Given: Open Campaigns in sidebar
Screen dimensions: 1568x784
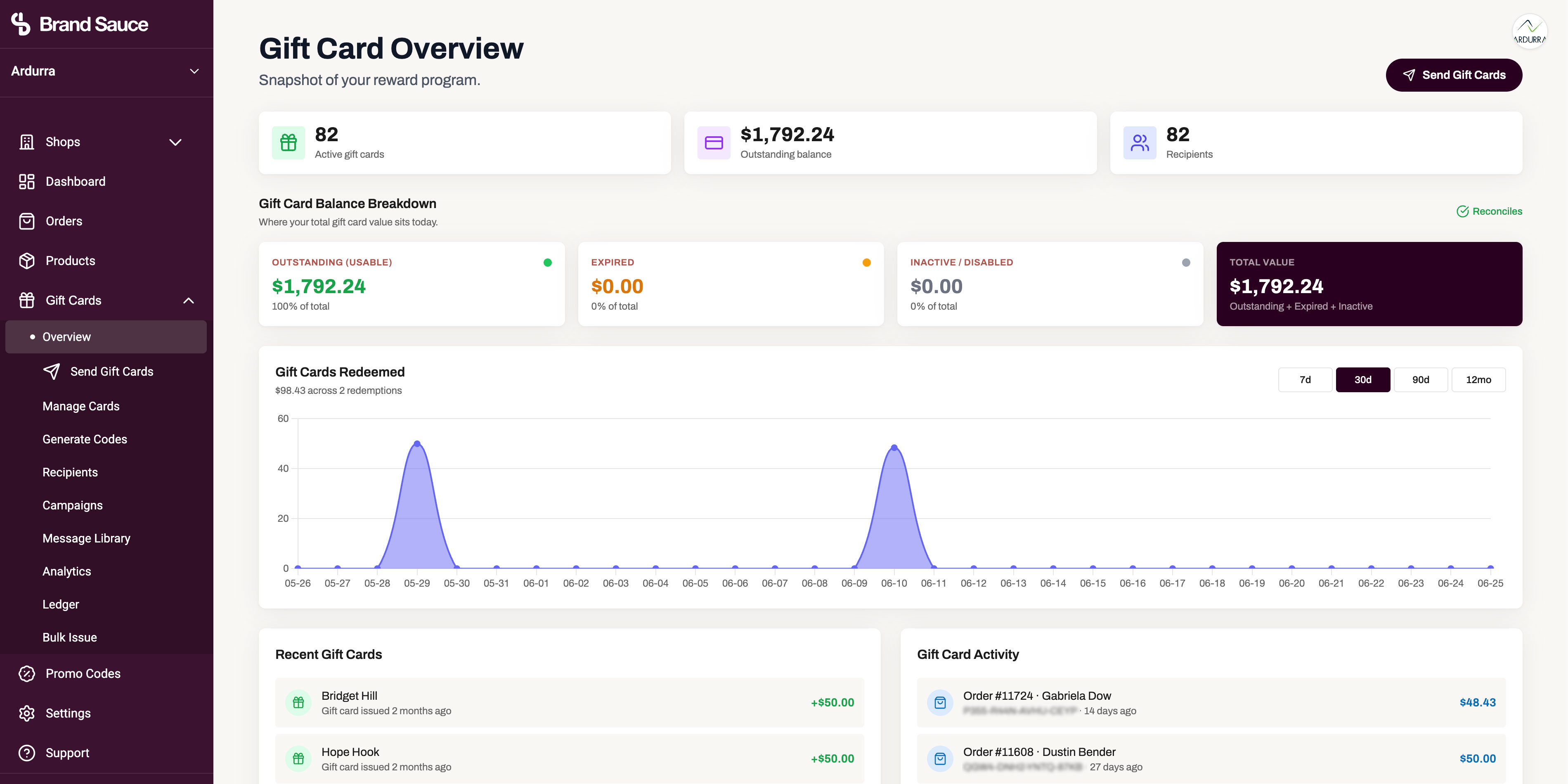Looking at the screenshot, I should coord(72,505).
